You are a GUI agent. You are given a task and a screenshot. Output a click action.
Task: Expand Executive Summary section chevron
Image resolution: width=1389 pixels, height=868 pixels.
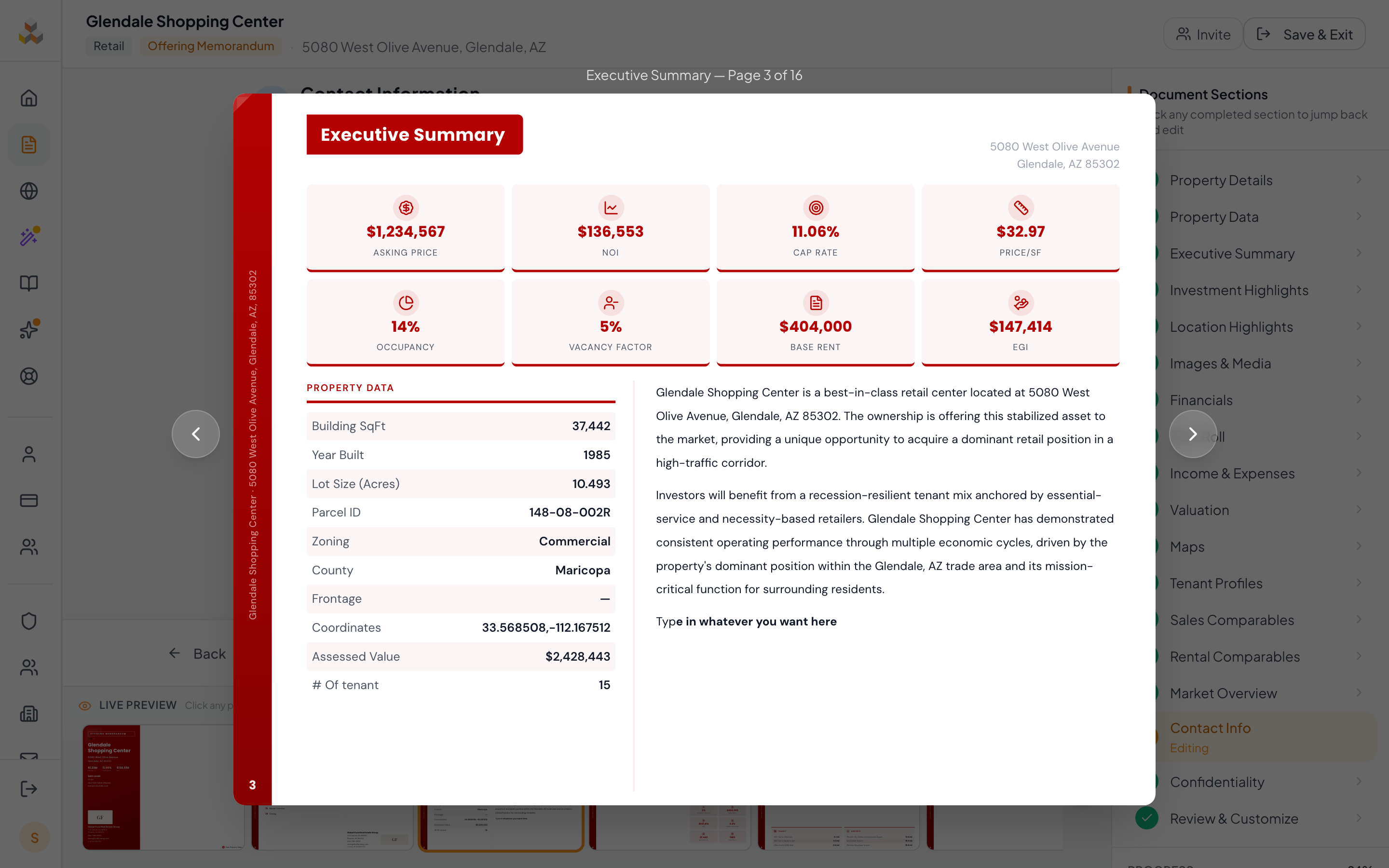pos(1359,253)
